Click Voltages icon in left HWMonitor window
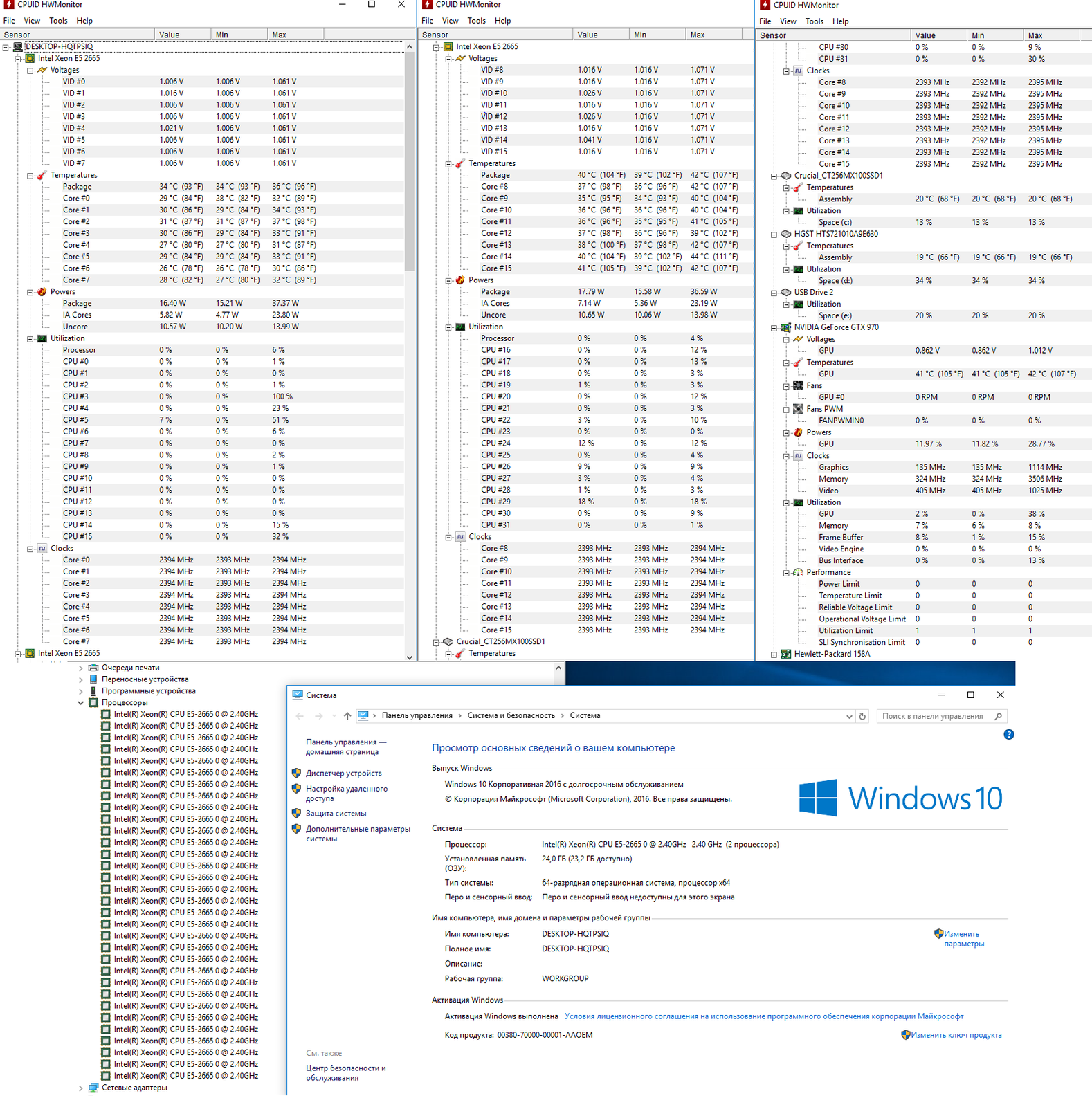This screenshot has height=1107, width=1092. (x=42, y=70)
